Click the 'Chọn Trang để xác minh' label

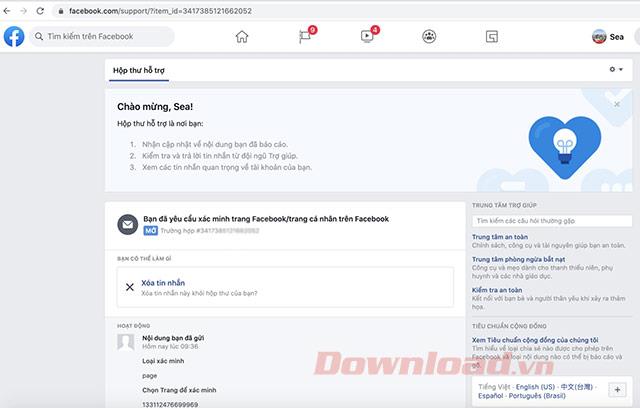tap(179, 390)
